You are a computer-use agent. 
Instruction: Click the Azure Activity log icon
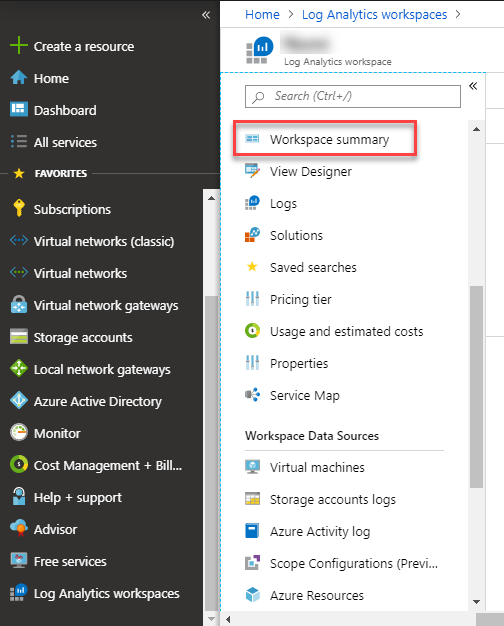(x=252, y=531)
